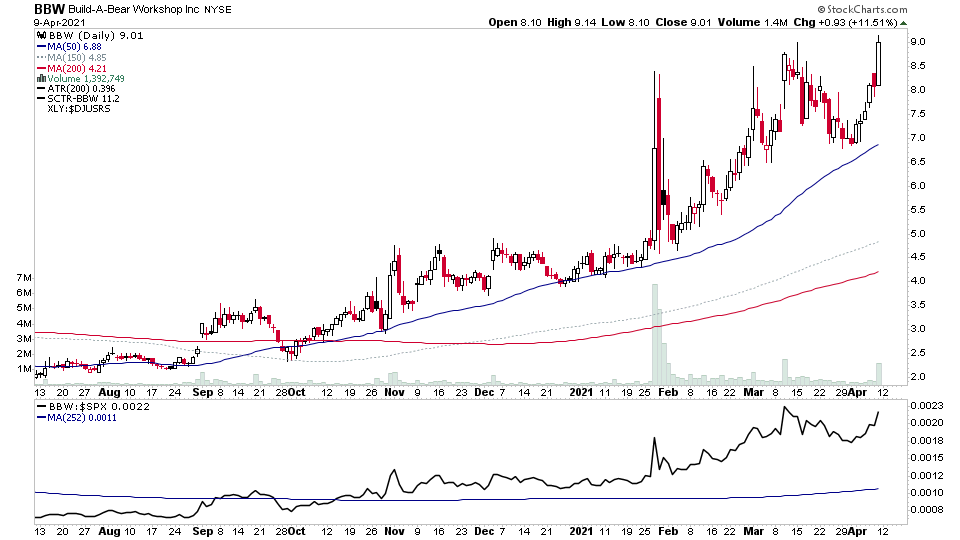Click the Feb label on main chart axis
This screenshot has height=540, width=960.
pyautogui.click(x=668, y=392)
